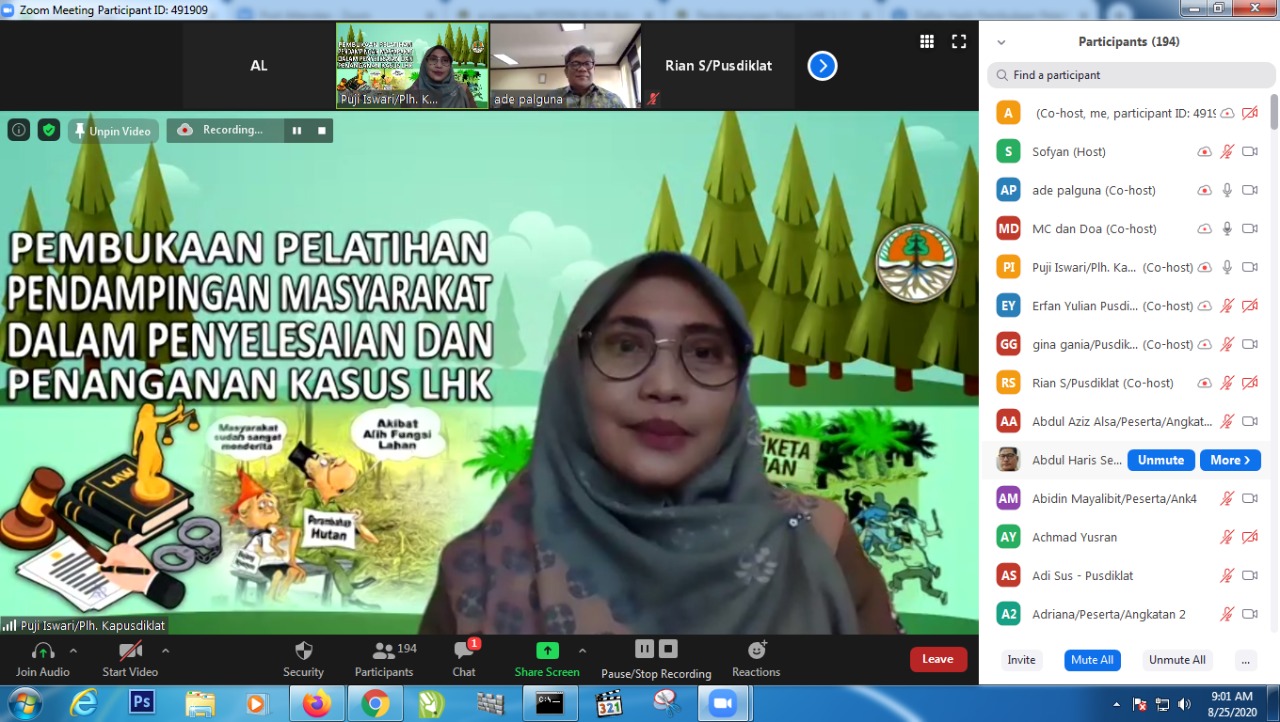Click the green Share Screen icon
The width and height of the screenshot is (1280, 722).
click(x=547, y=651)
